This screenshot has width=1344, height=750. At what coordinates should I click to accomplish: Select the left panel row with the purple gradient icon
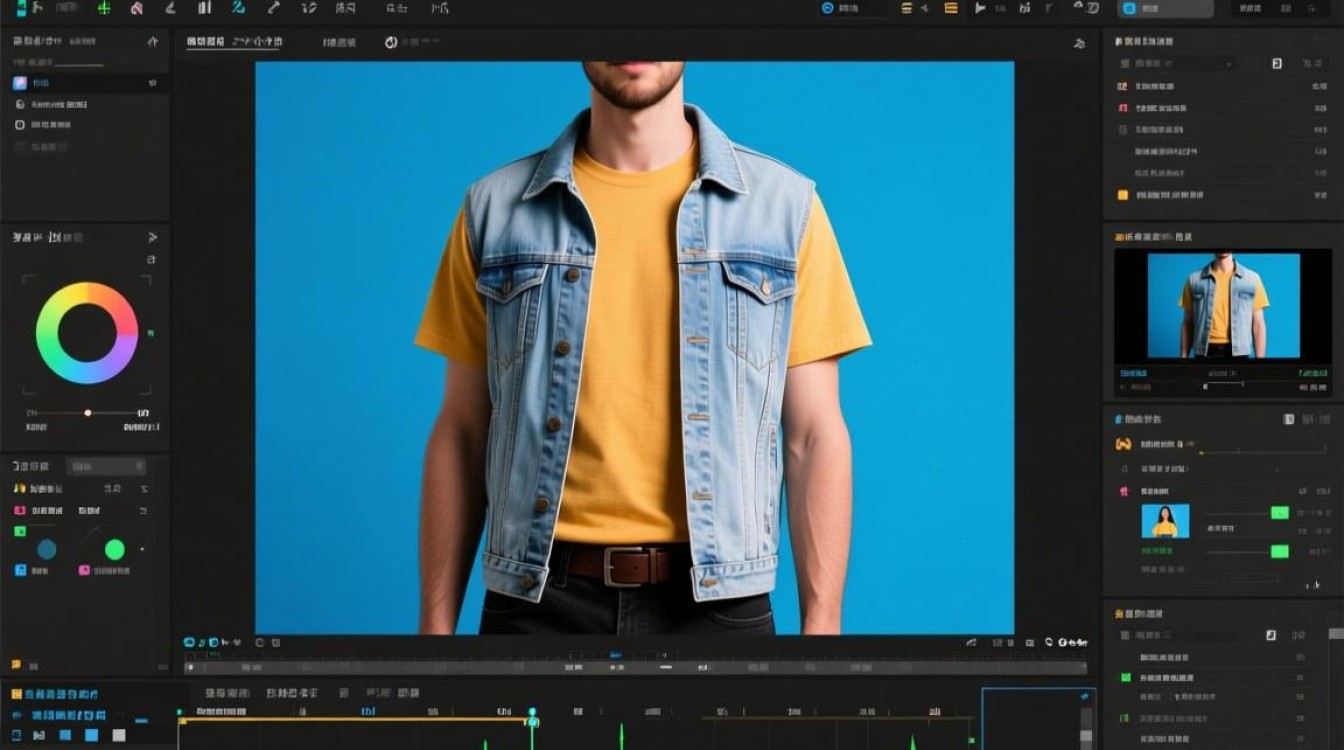pyautogui.click(x=85, y=83)
